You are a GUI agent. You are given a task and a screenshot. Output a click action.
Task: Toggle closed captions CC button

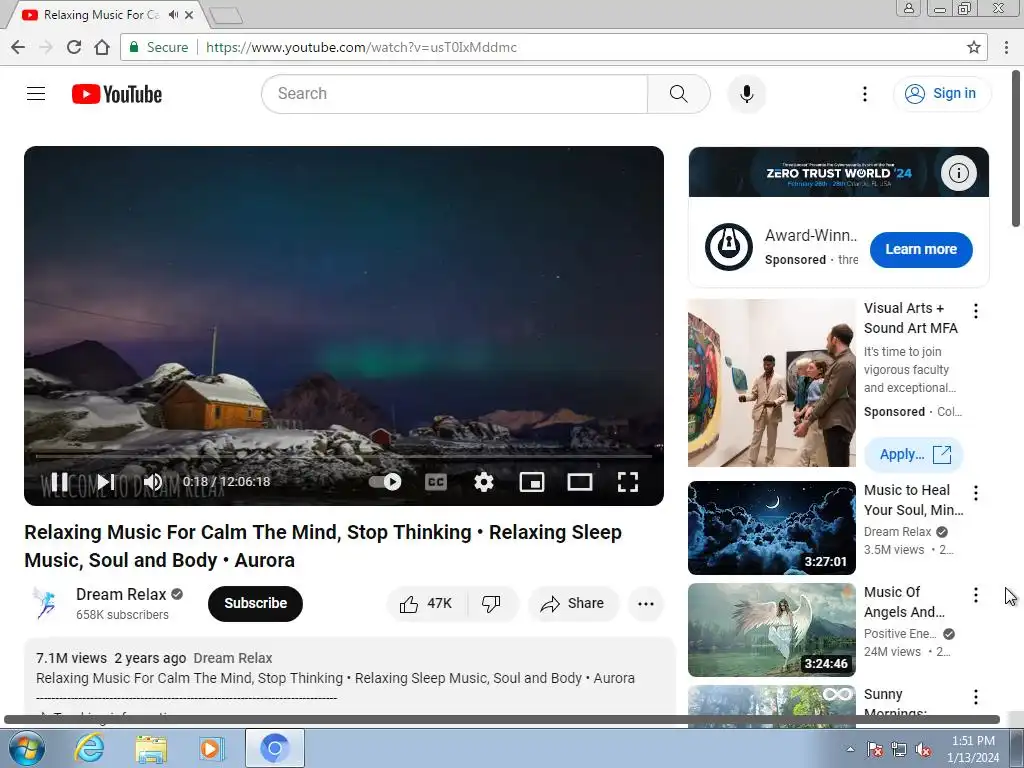pyautogui.click(x=436, y=482)
